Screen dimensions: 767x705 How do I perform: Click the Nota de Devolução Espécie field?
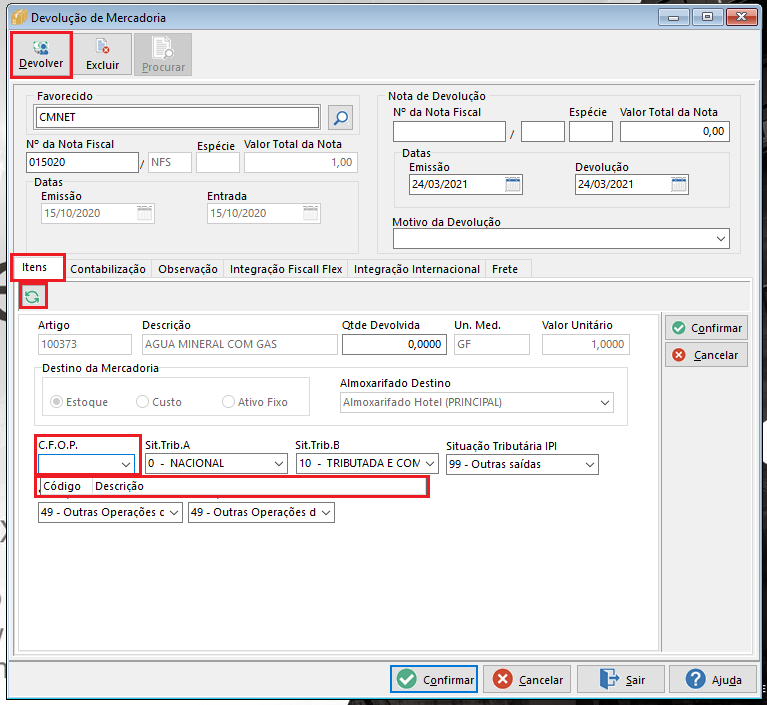point(591,132)
